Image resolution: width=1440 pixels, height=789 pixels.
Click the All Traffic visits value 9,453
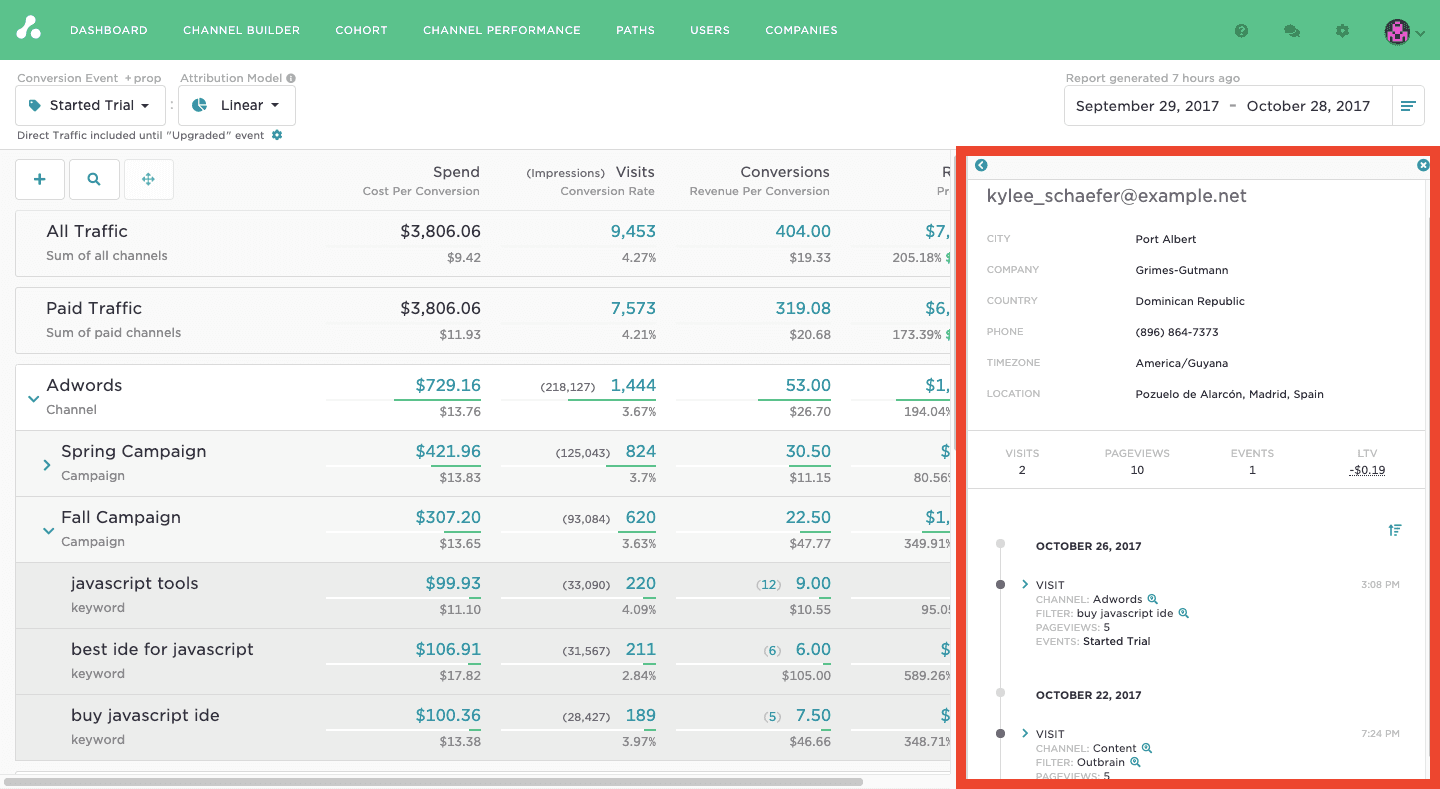click(x=633, y=231)
